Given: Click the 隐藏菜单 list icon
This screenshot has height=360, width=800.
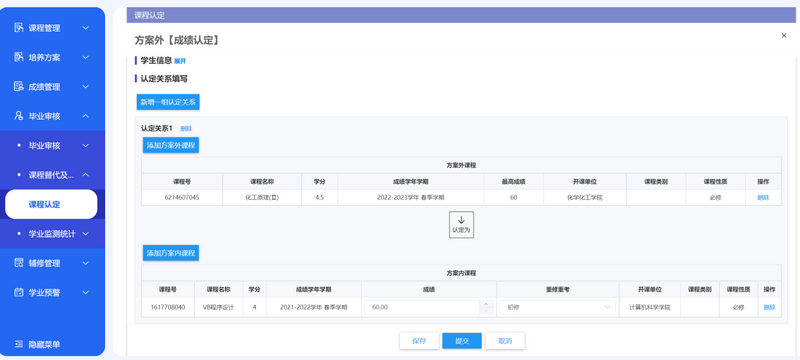Looking at the screenshot, I should [x=19, y=344].
